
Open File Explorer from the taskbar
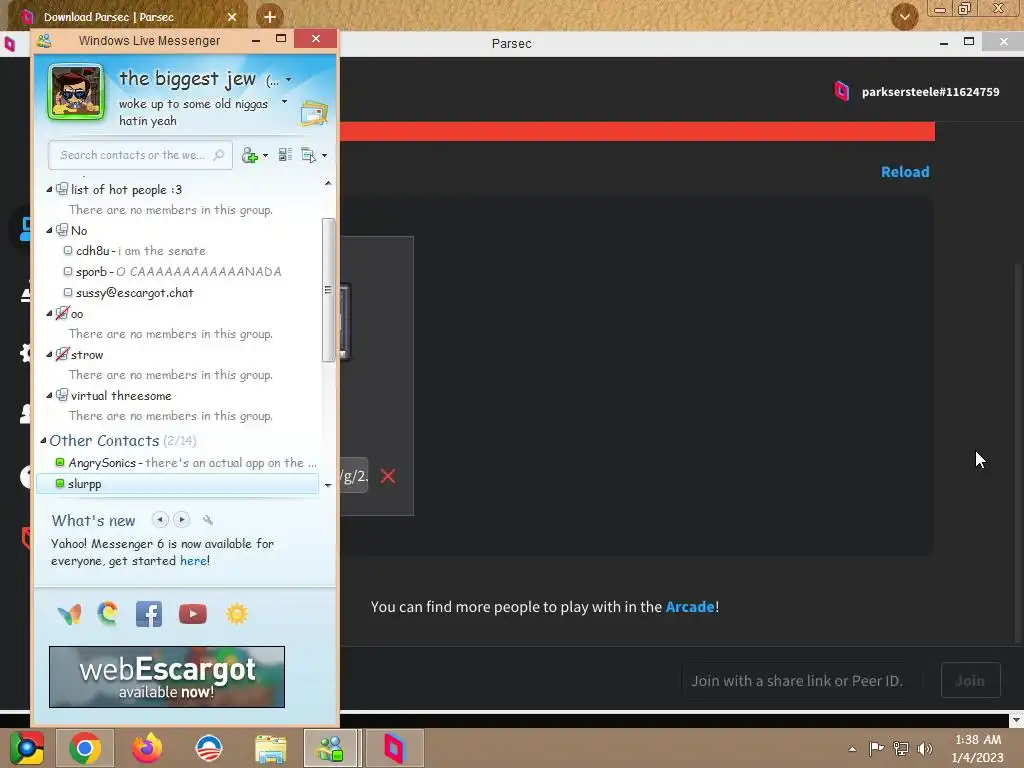(270, 748)
